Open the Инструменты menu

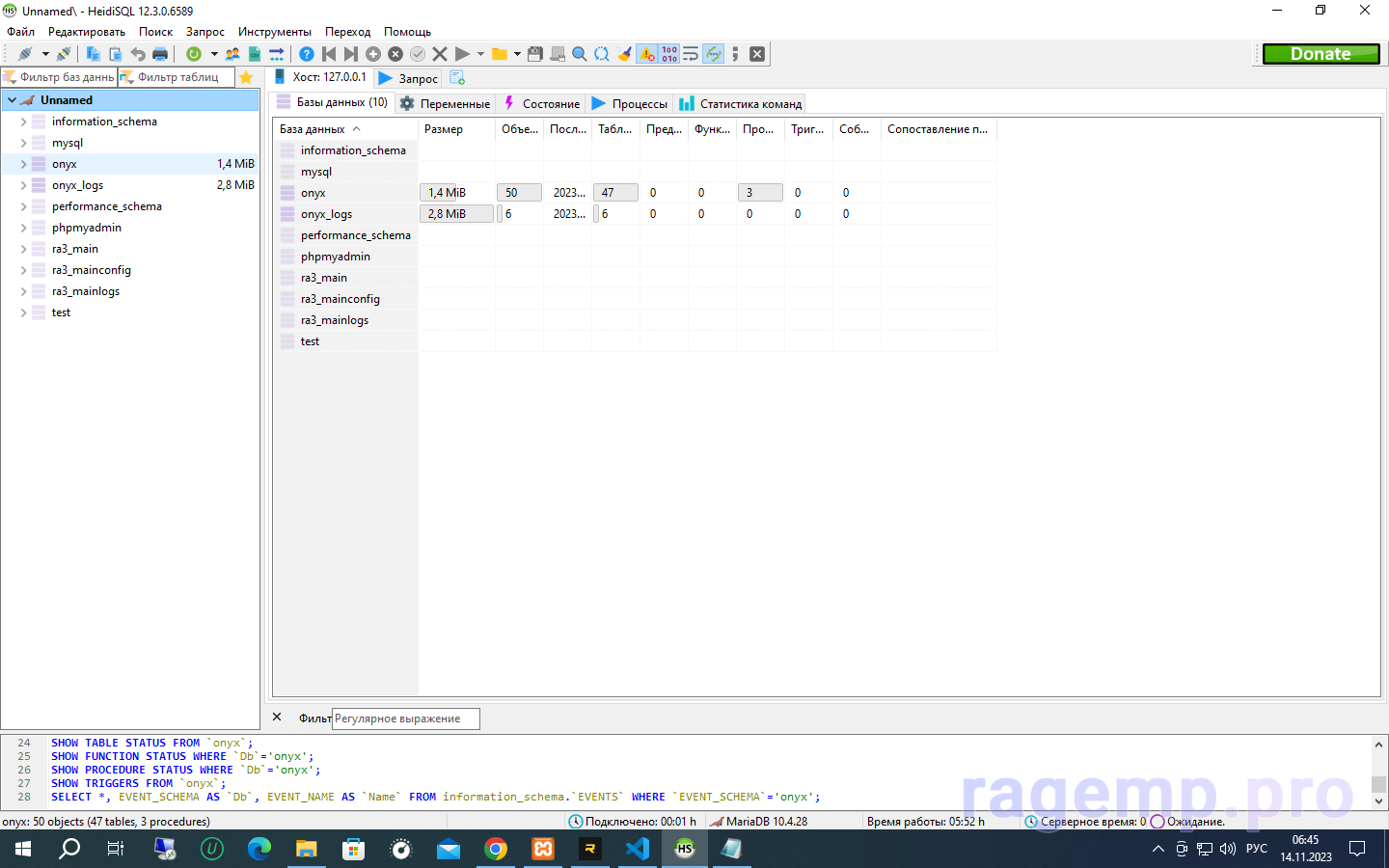tap(274, 32)
